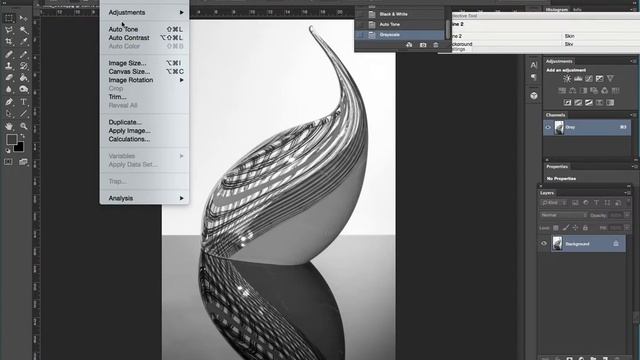The image size is (640, 360).
Task: Open Channels panel flyout menu
Action: click(634, 115)
